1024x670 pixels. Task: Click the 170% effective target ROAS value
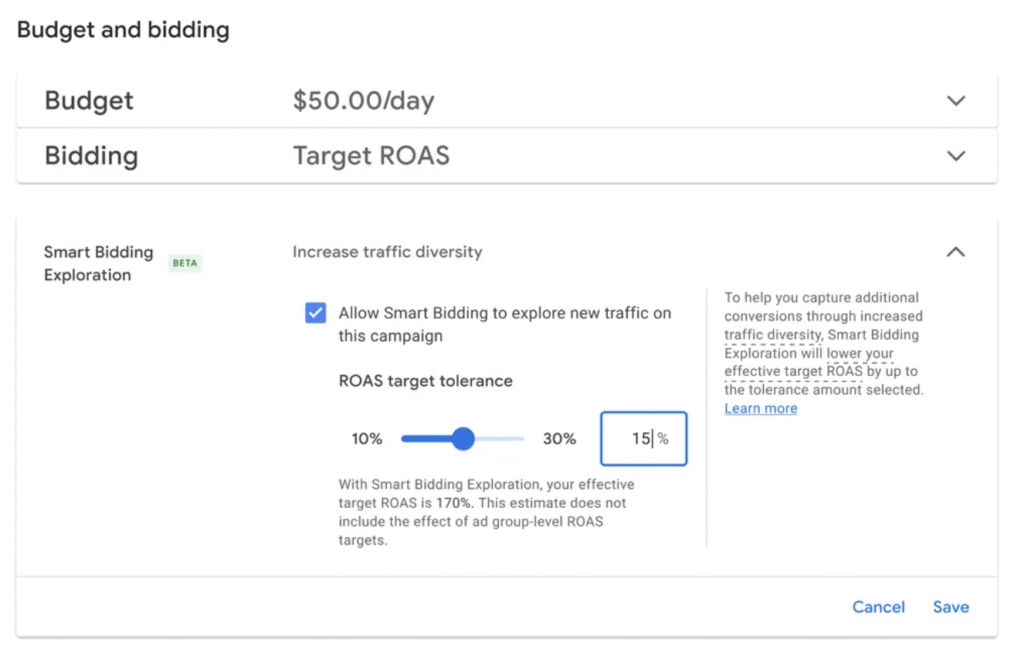tap(453, 503)
